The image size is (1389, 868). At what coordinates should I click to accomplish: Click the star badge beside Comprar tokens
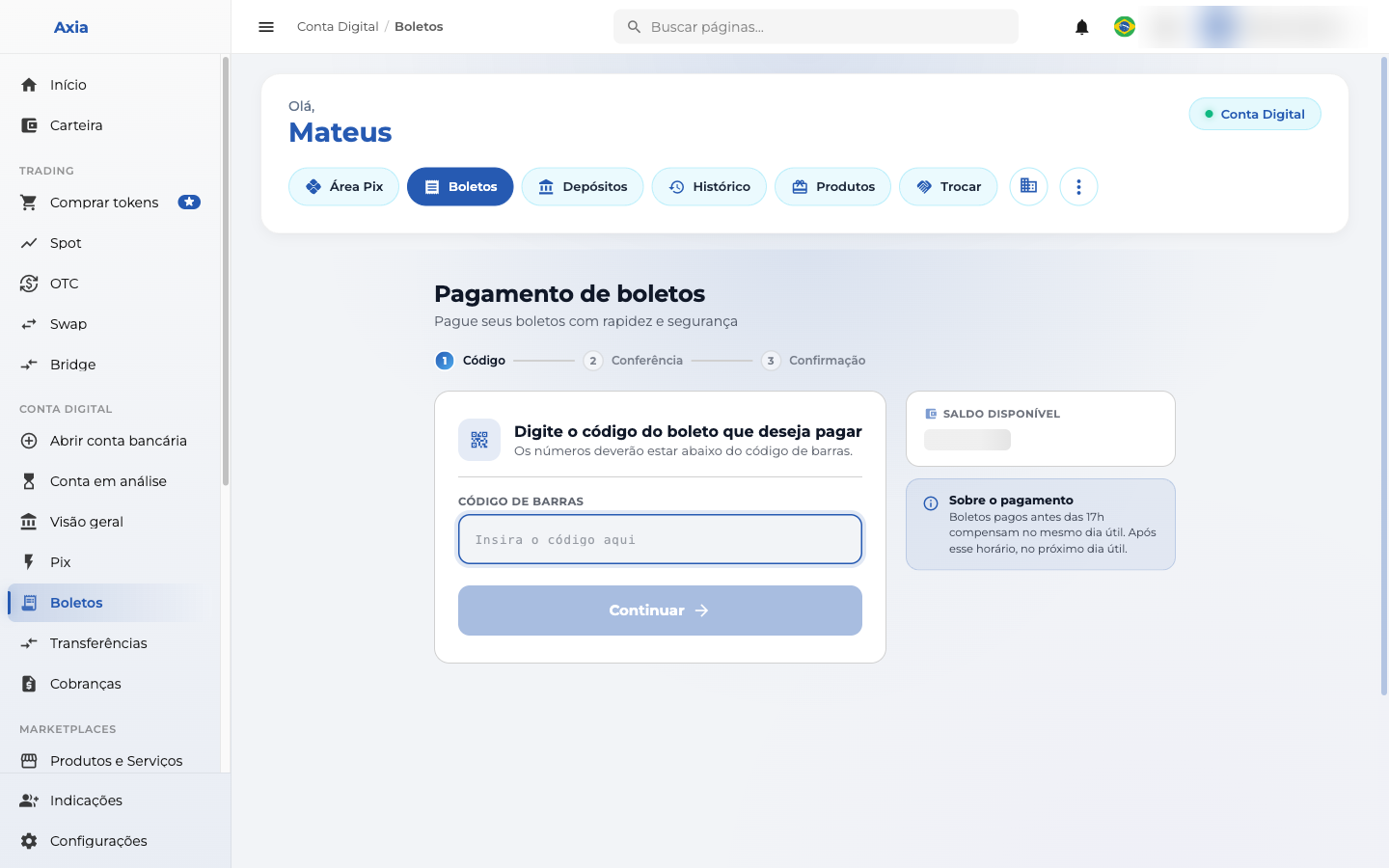pyautogui.click(x=189, y=203)
